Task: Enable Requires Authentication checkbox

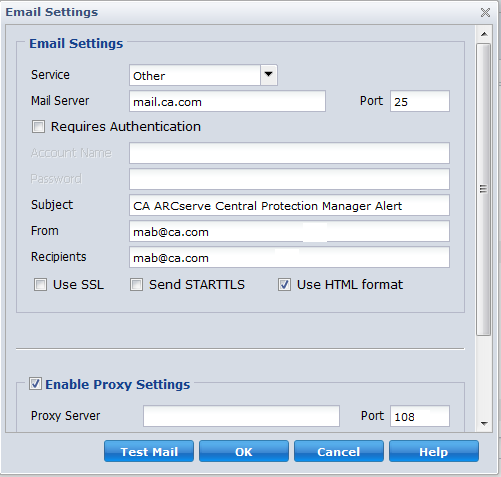Action: [x=38, y=127]
